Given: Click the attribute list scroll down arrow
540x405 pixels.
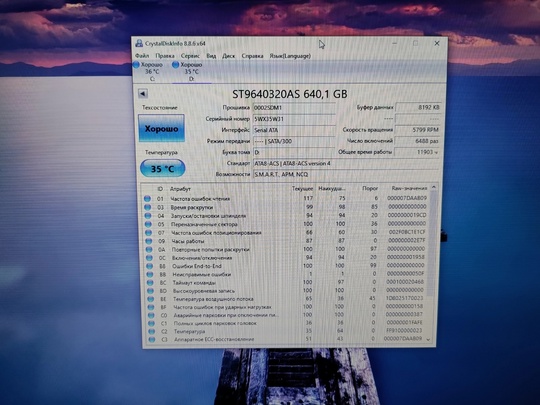Looking at the screenshot, I should pyautogui.click(x=428, y=339).
